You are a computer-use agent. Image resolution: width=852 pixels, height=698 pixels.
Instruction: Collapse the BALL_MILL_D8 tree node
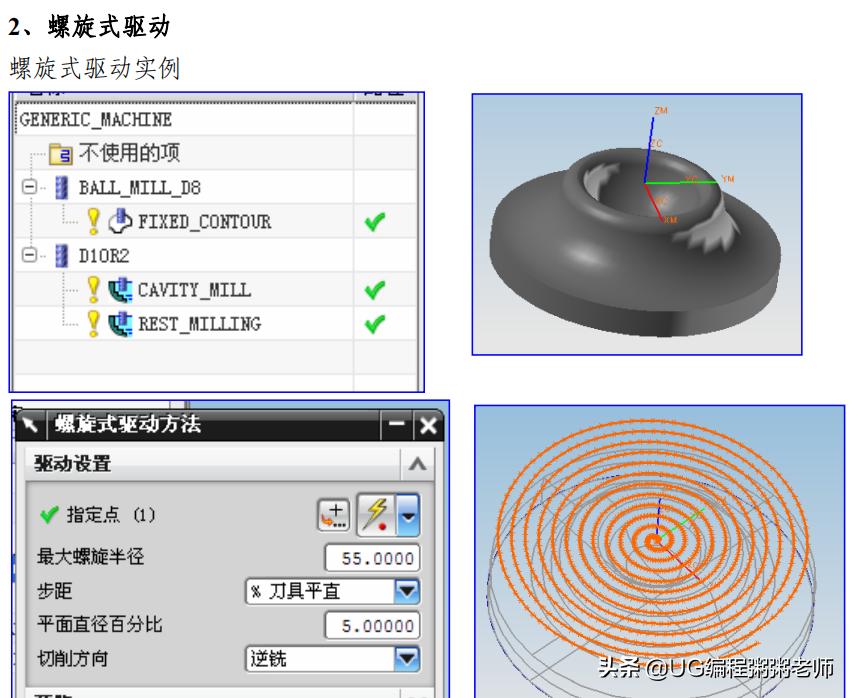[29, 187]
